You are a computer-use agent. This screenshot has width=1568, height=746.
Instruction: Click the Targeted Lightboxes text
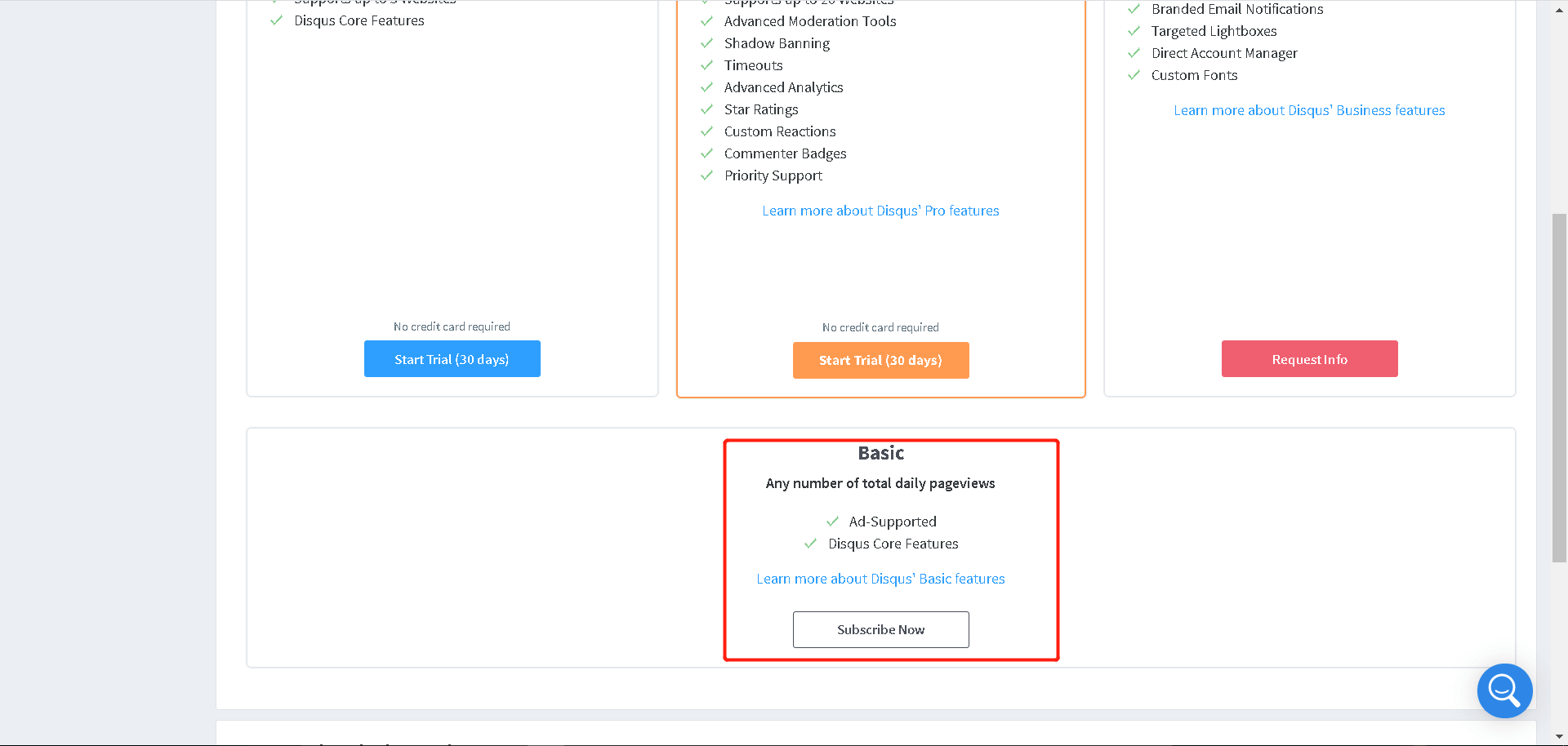[1214, 31]
